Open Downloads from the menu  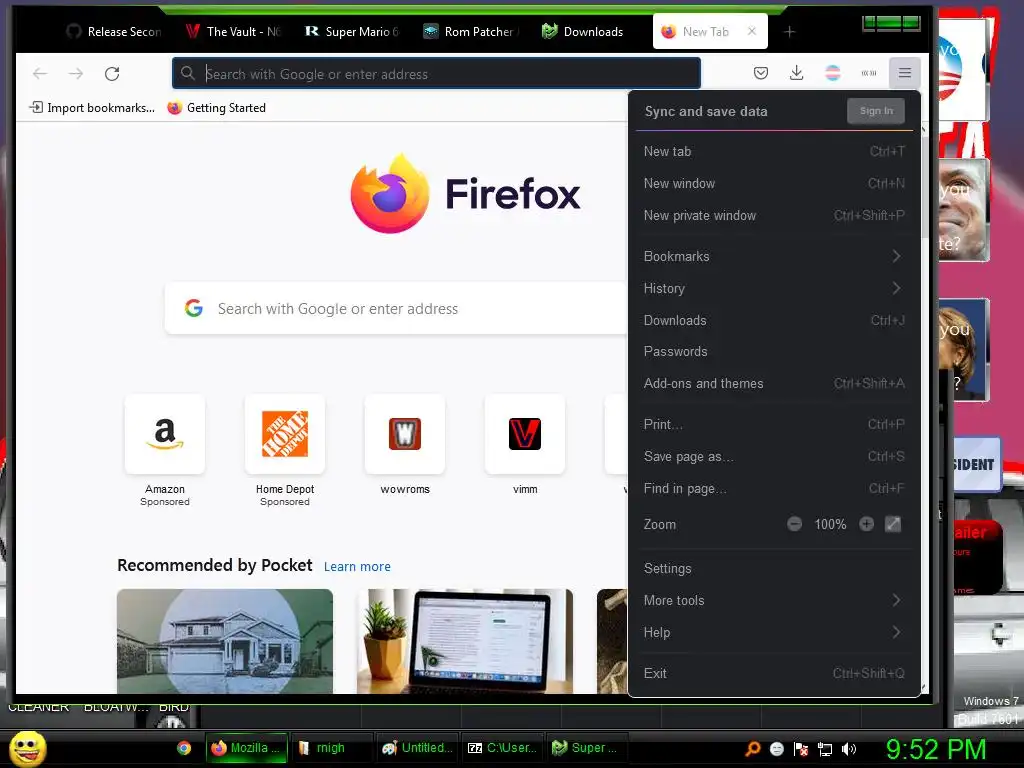click(774, 320)
